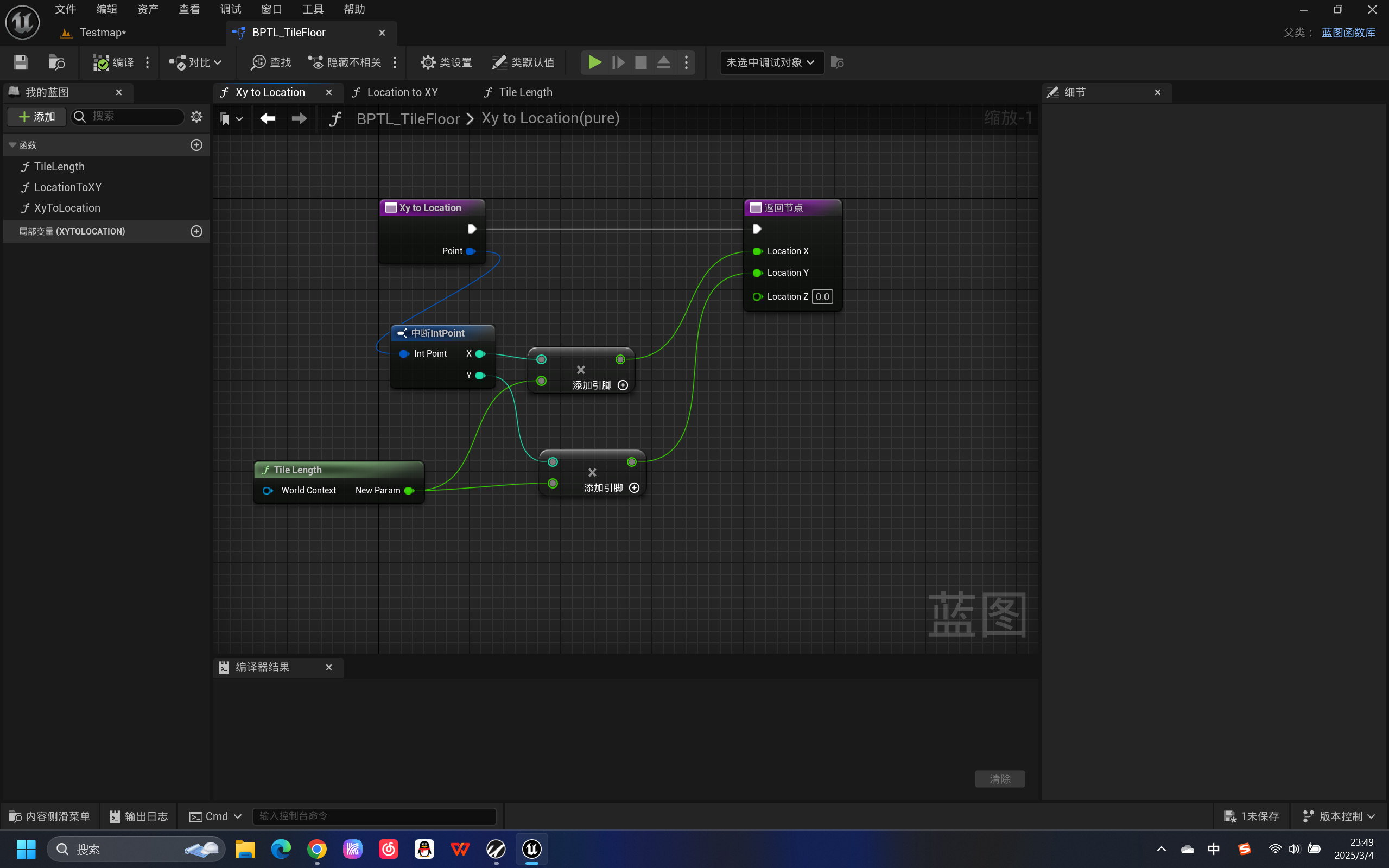Open Windows Start menu

click(26, 849)
